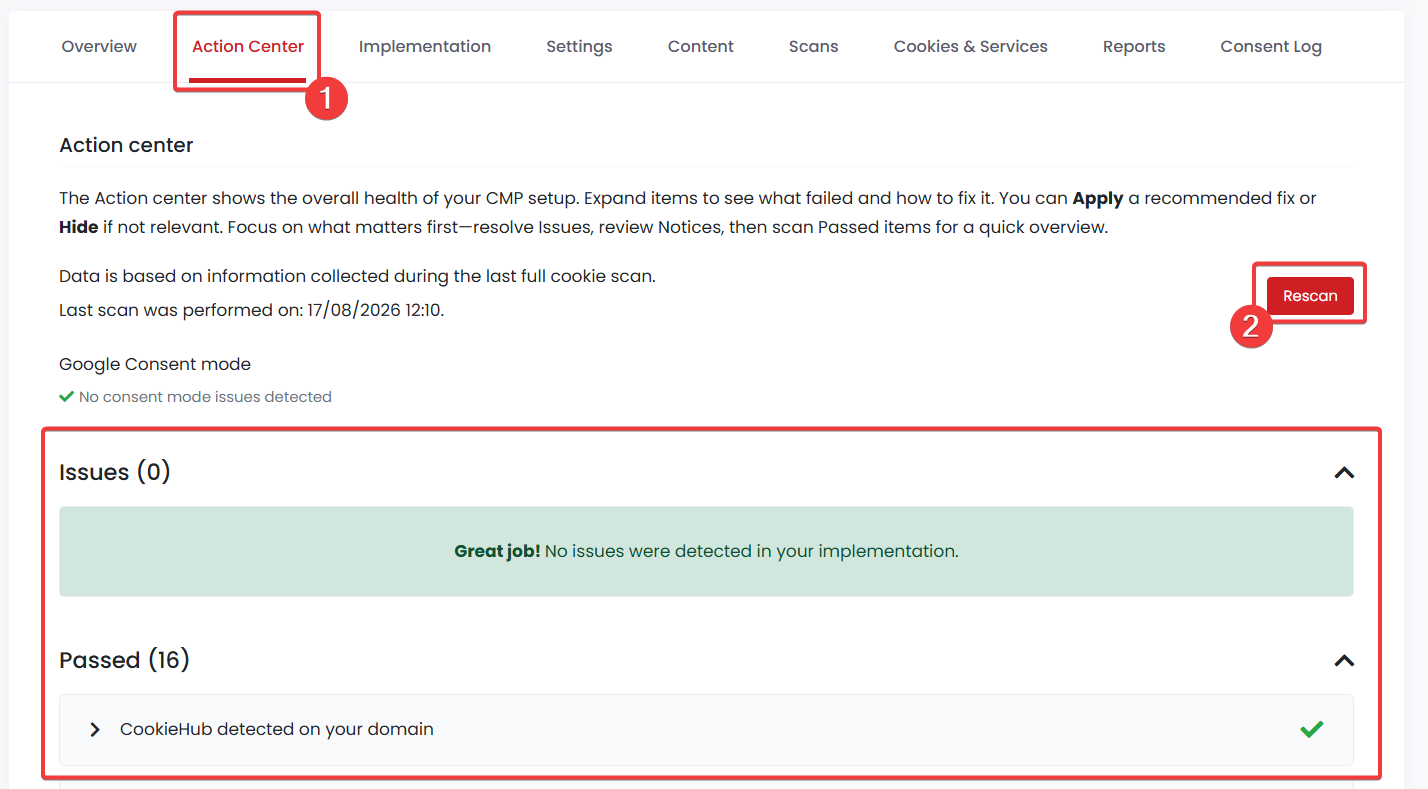This screenshot has height=789, width=1428.
Task: Go to the Settings tab
Action: click(579, 46)
